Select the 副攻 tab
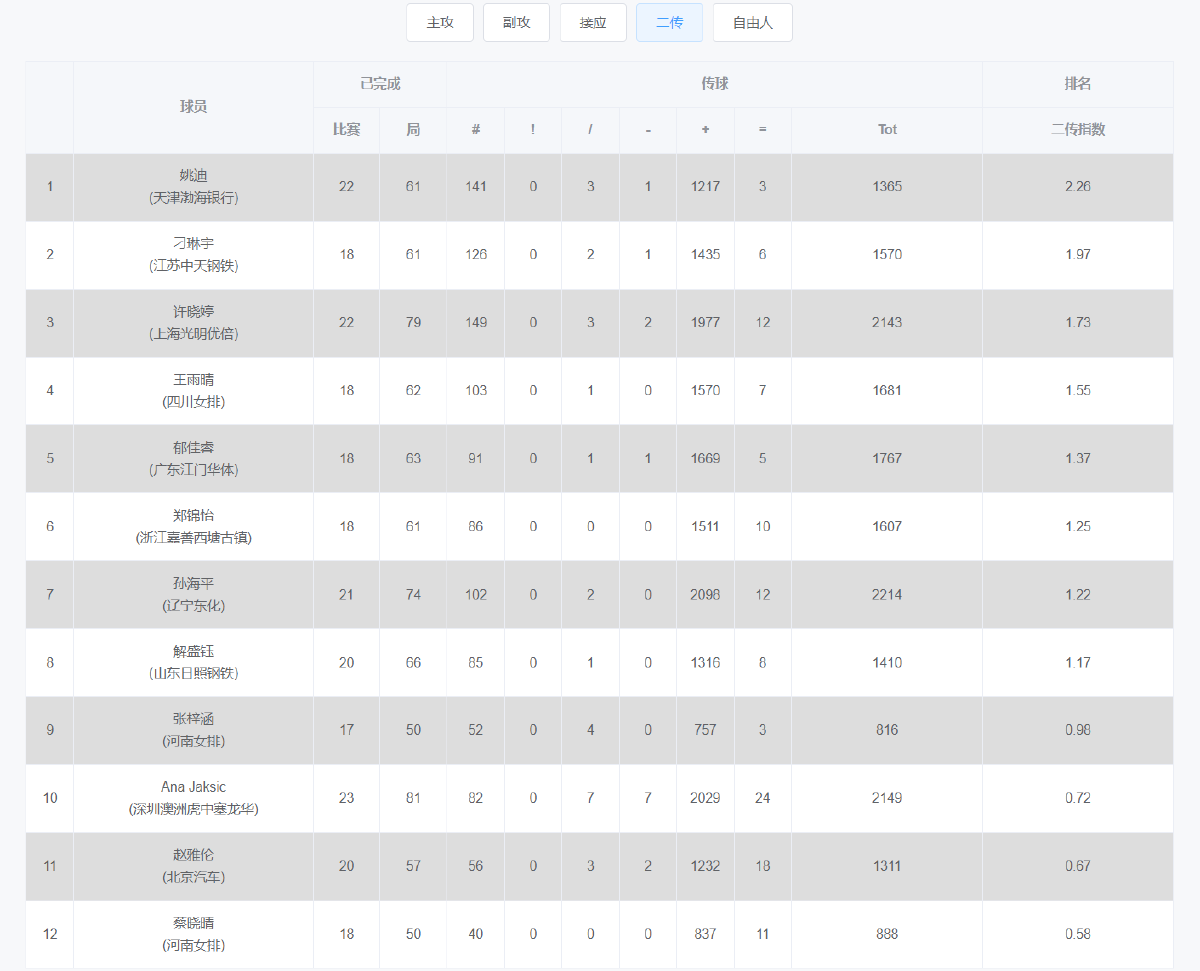The image size is (1200, 971). tap(516, 22)
